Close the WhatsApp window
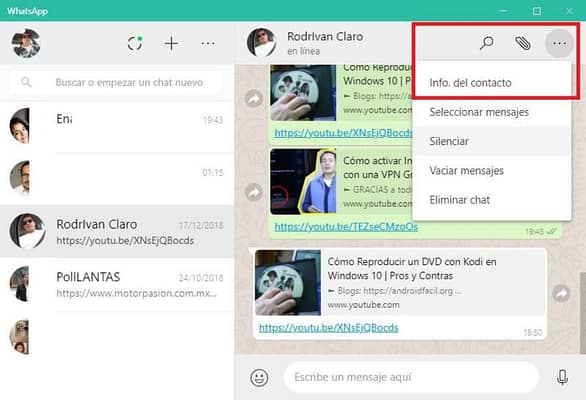586x400 pixels. pyautogui.click(x=569, y=11)
